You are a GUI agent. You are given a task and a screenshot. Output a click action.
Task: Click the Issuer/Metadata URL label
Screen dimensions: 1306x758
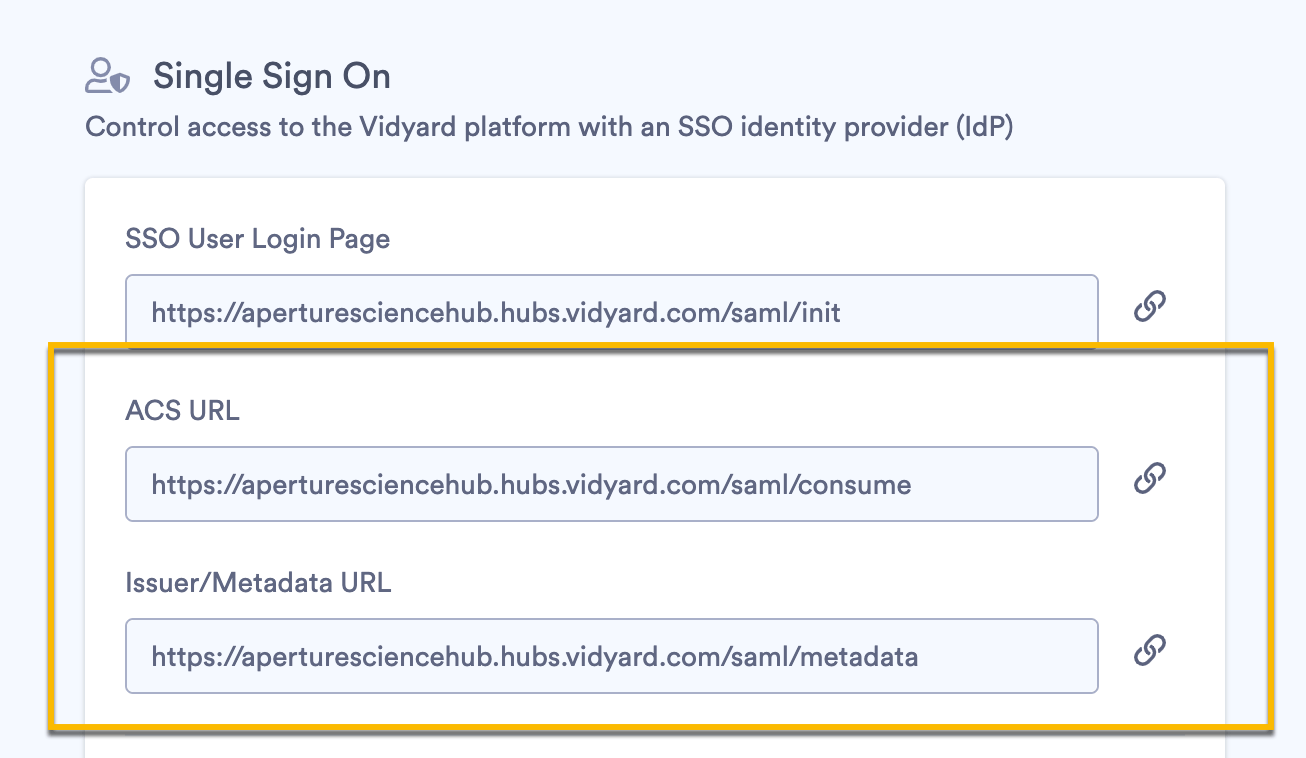257,582
